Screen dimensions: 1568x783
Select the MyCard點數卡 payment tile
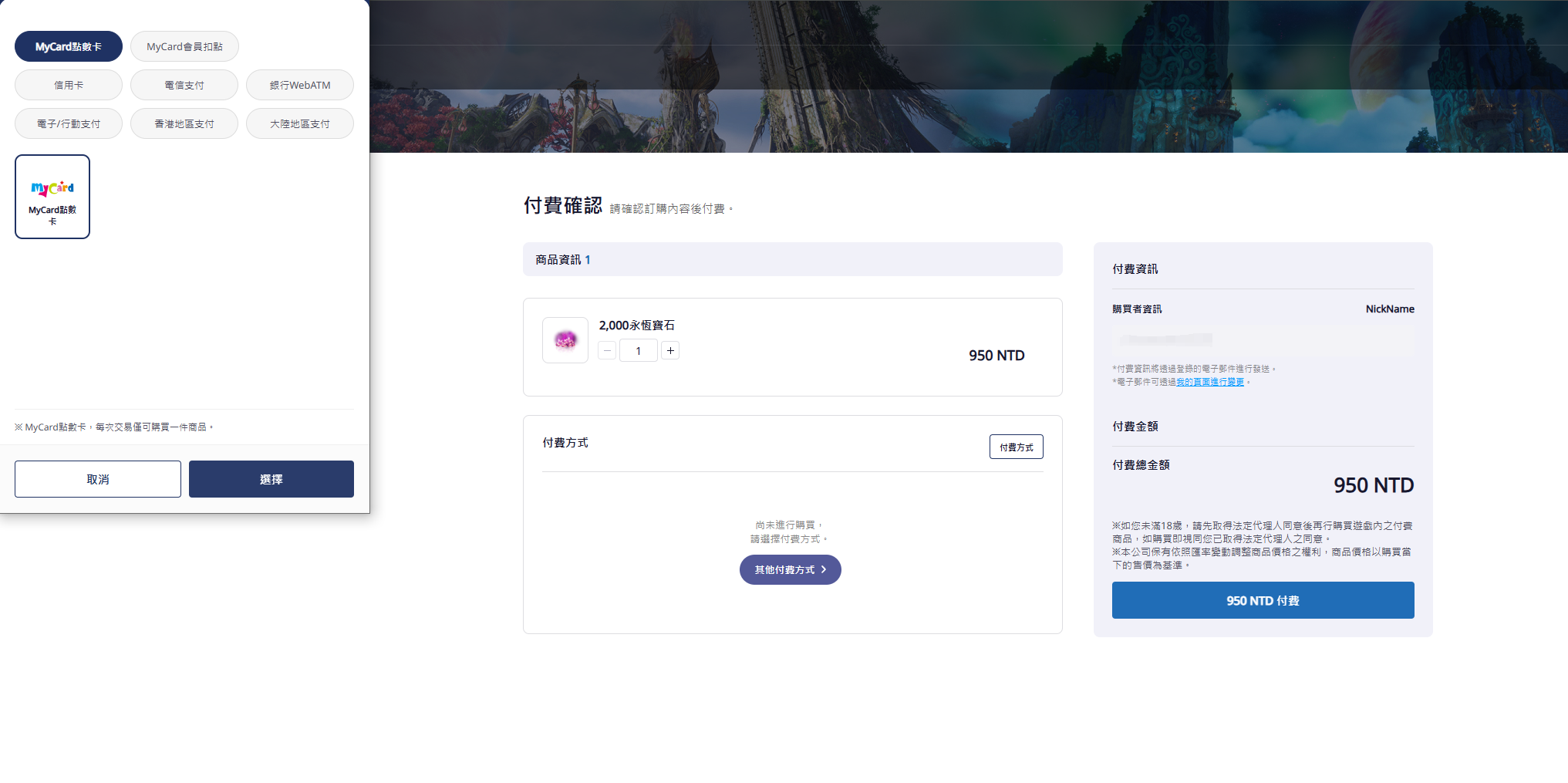pyautogui.click(x=52, y=197)
